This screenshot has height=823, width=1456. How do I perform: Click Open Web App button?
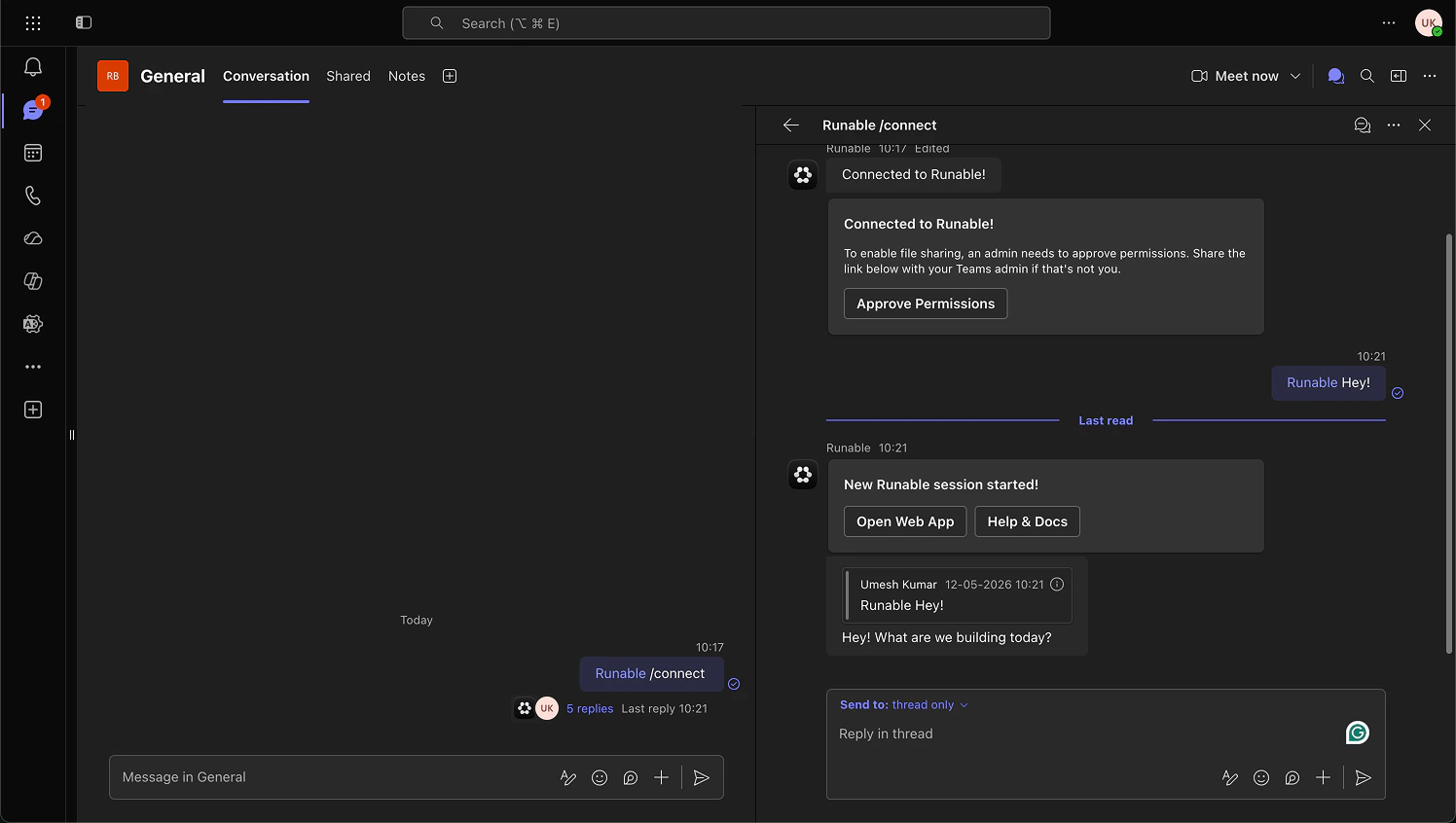905,521
